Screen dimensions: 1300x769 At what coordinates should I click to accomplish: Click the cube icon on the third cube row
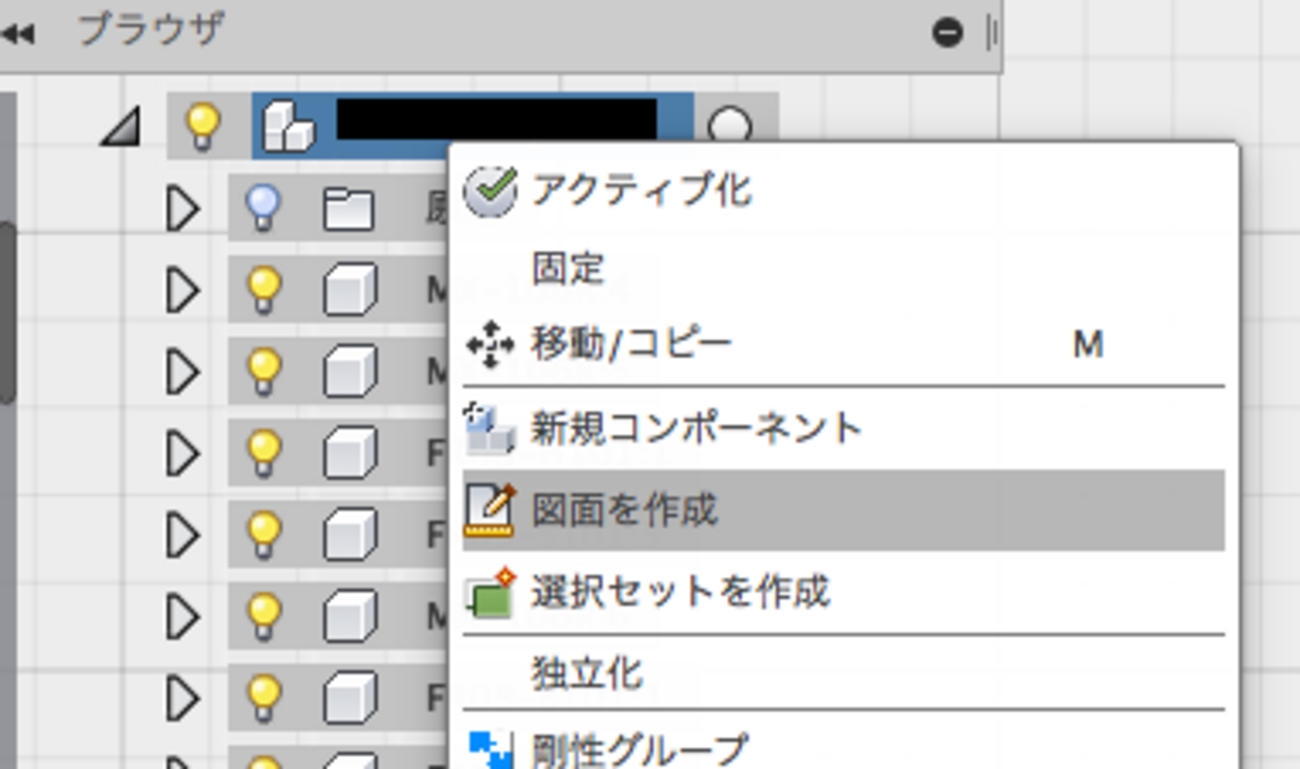click(x=350, y=454)
